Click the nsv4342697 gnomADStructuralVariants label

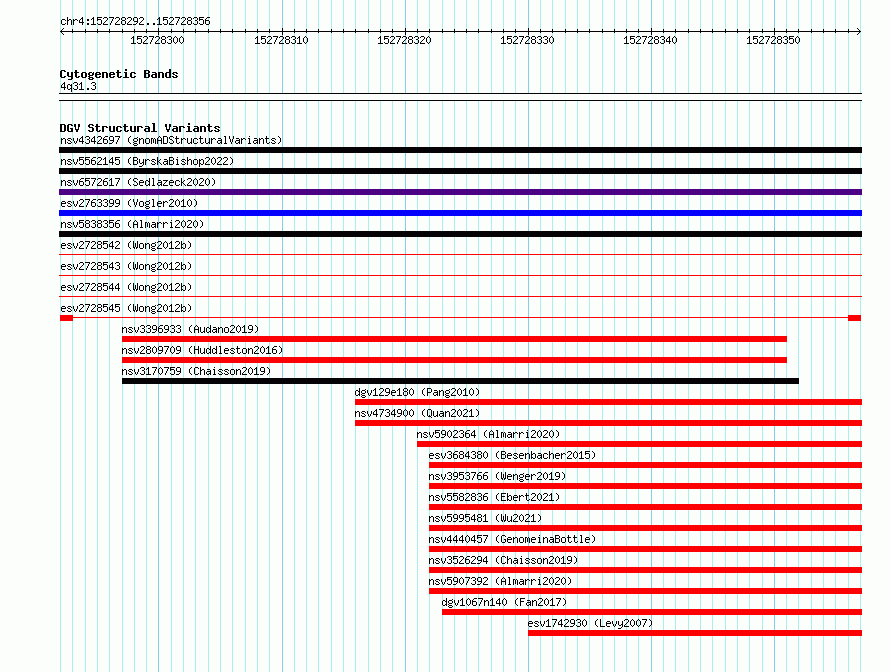pos(171,140)
